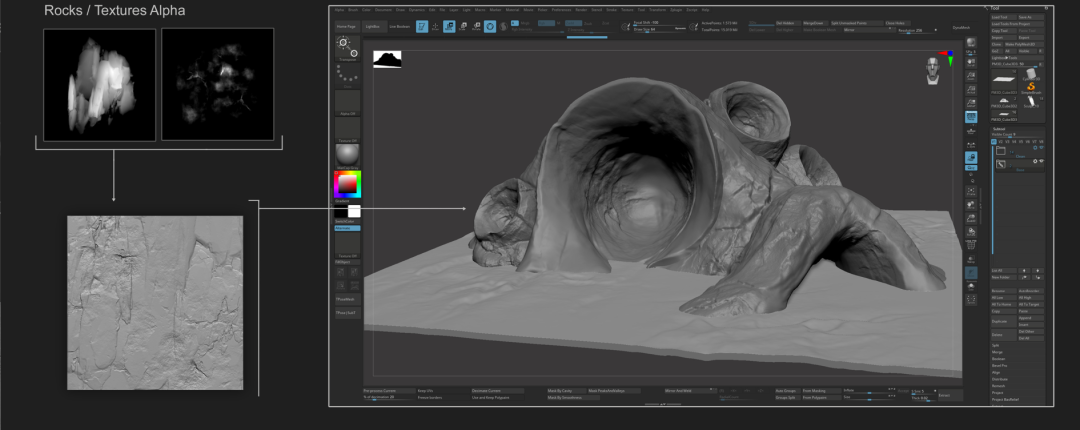This screenshot has width=1080, height=430.
Task: Adjust the Draw Size slider
Action: tap(660, 30)
